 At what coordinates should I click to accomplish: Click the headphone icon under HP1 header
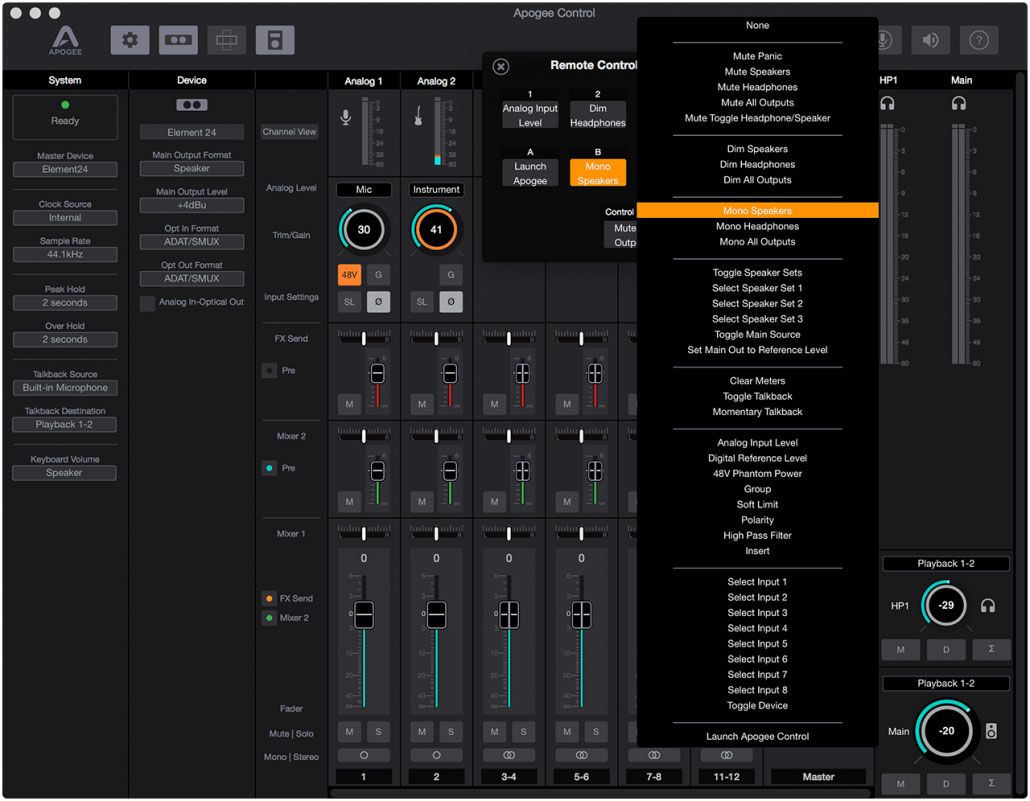click(887, 103)
